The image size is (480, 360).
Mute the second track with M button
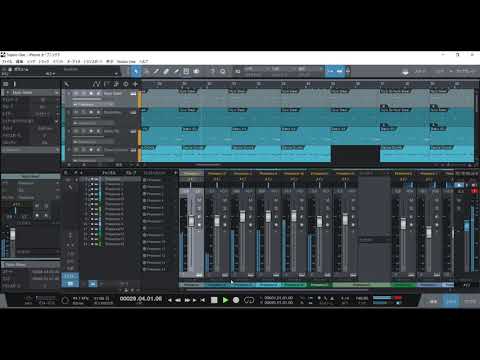click(x=76, y=112)
